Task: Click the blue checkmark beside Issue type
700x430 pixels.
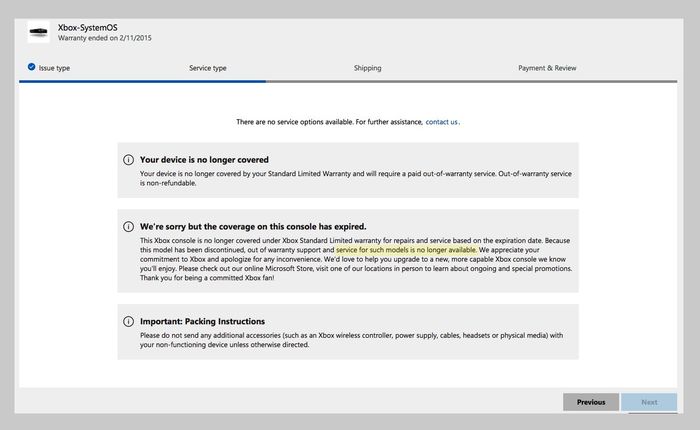Action: coord(31,67)
